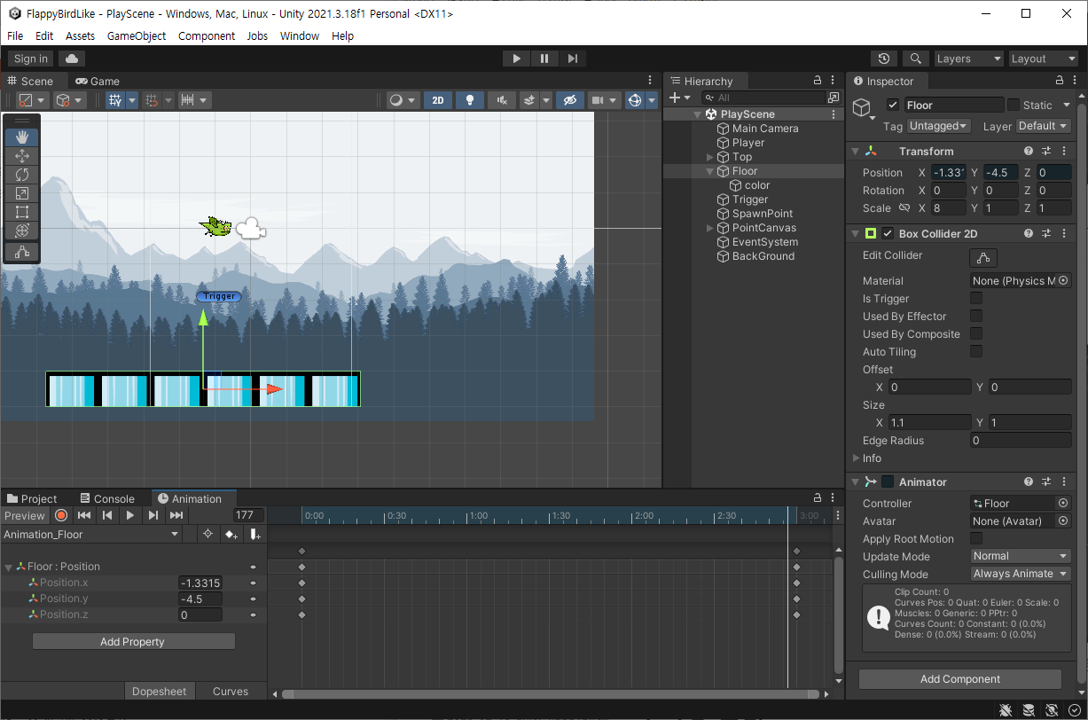Click the Pause button in toolbar
The width and height of the screenshot is (1088, 720).
point(544,59)
